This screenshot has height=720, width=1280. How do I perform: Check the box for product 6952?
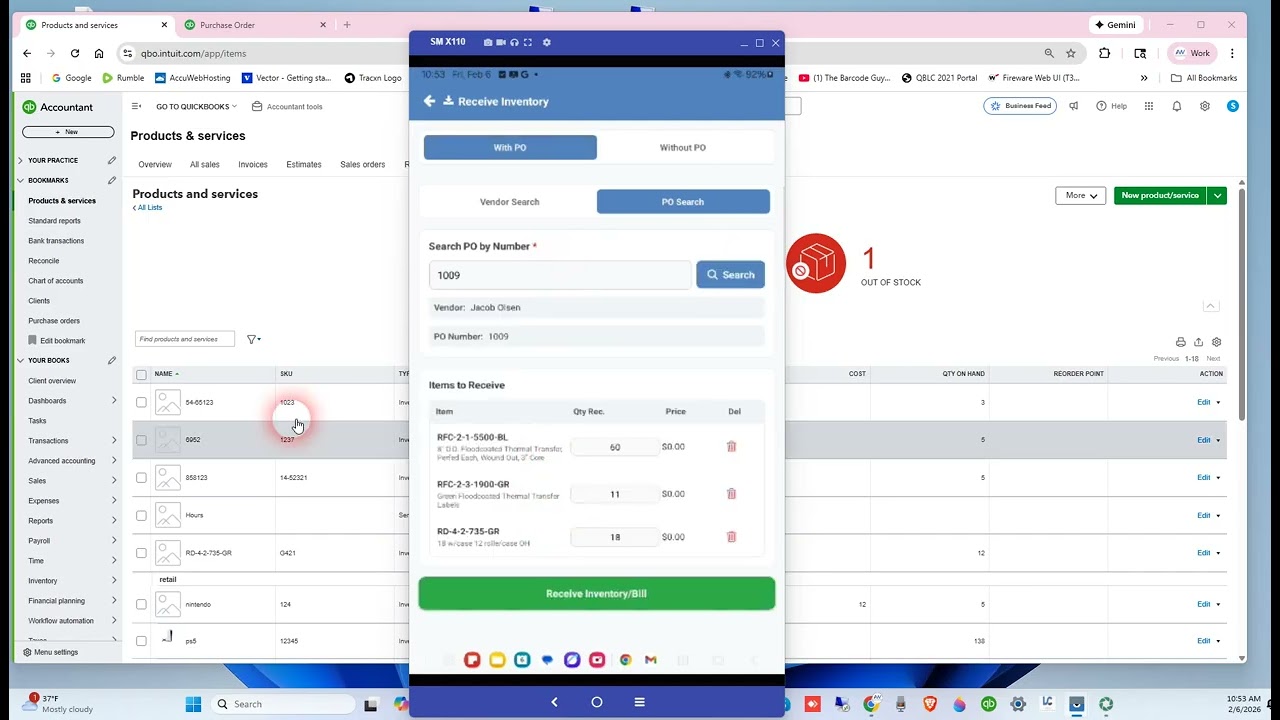[141, 440]
